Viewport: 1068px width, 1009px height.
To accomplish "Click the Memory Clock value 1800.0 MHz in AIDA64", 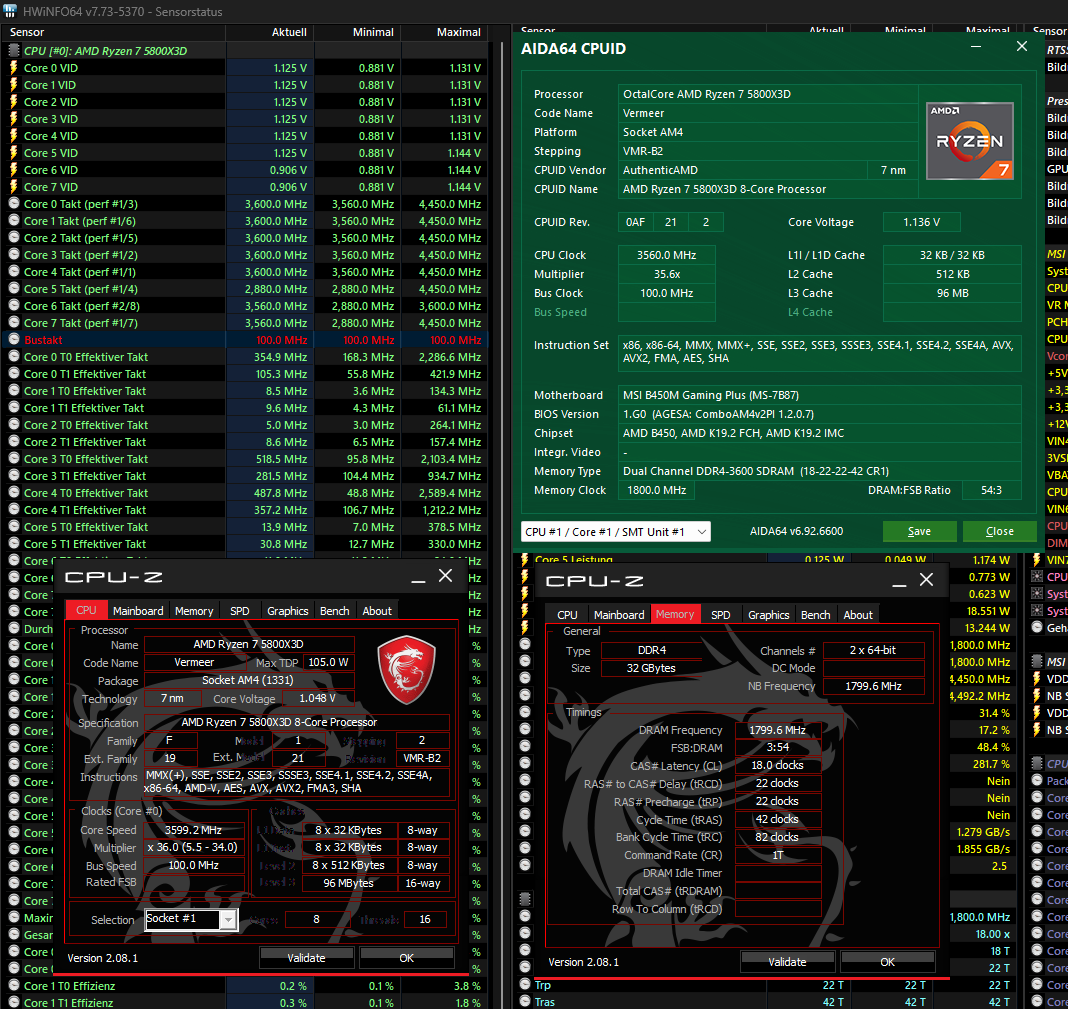I will pos(657,490).
